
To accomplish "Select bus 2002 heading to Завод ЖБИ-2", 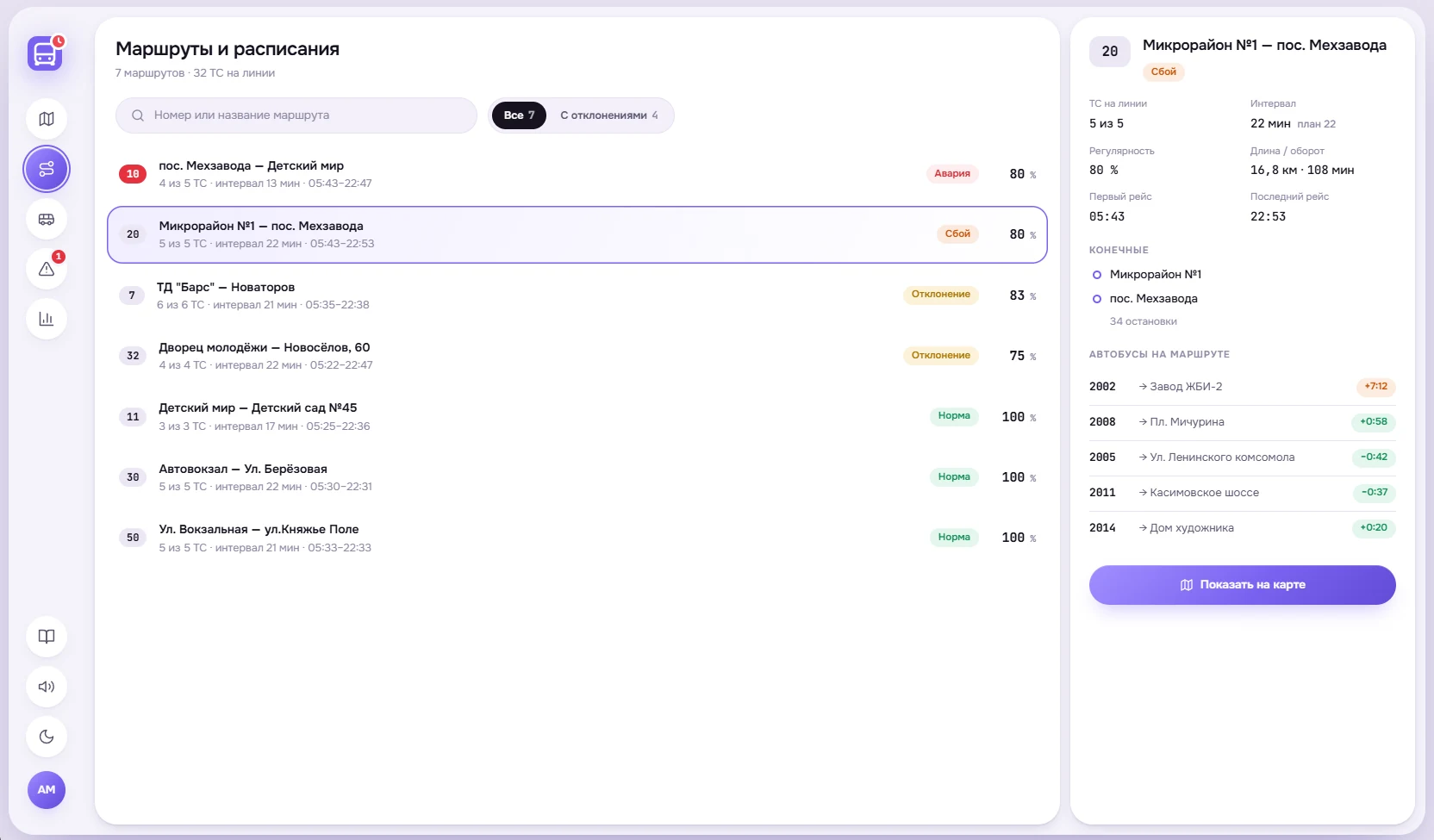I will (1242, 387).
